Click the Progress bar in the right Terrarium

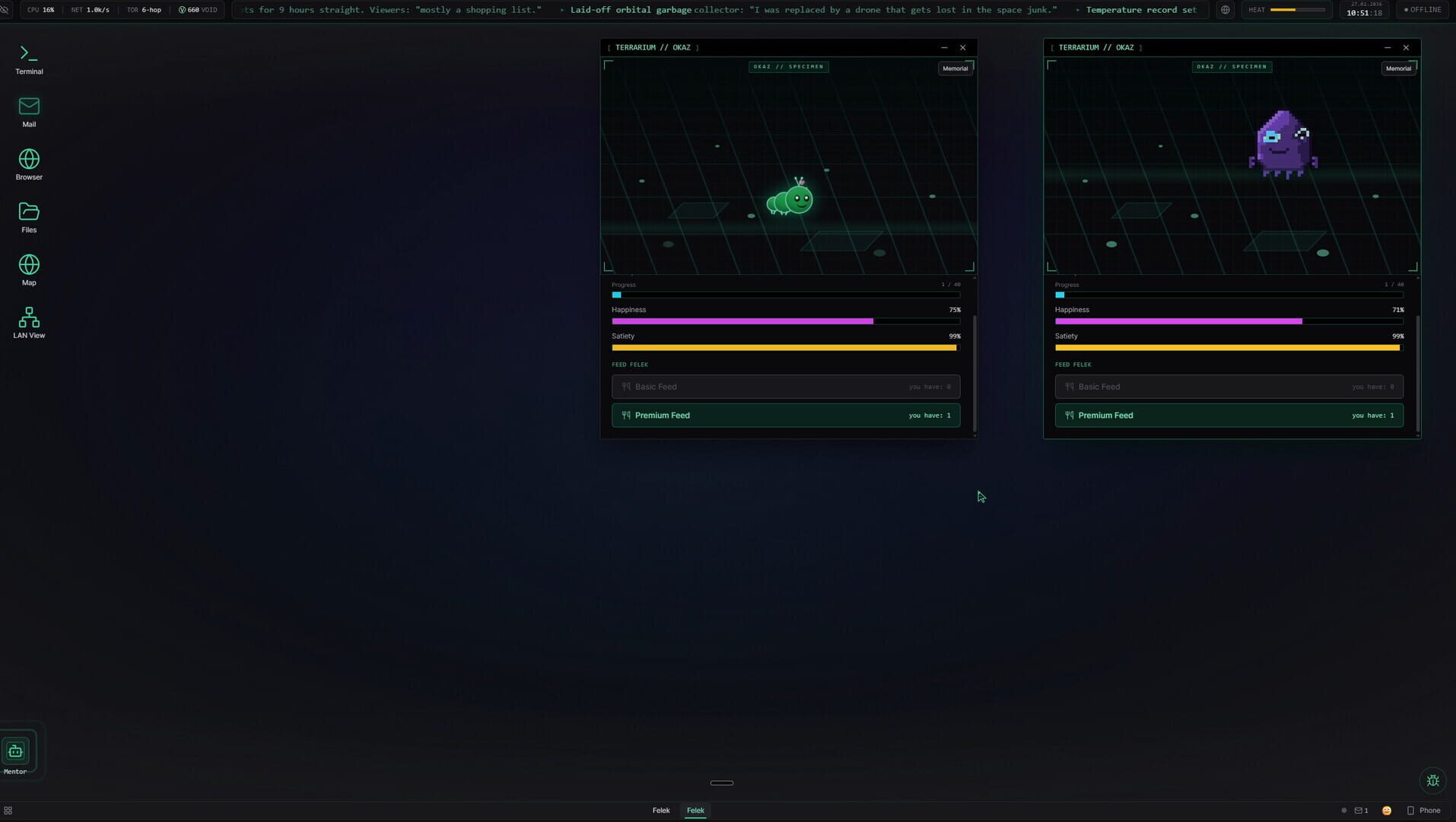tap(1229, 295)
